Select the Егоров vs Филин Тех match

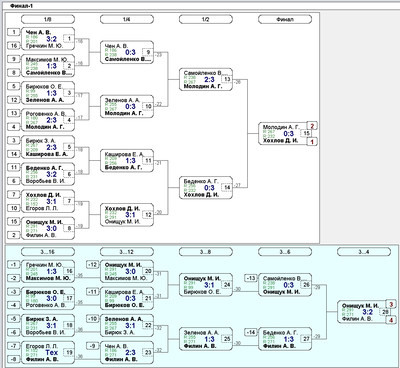click(x=48, y=352)
